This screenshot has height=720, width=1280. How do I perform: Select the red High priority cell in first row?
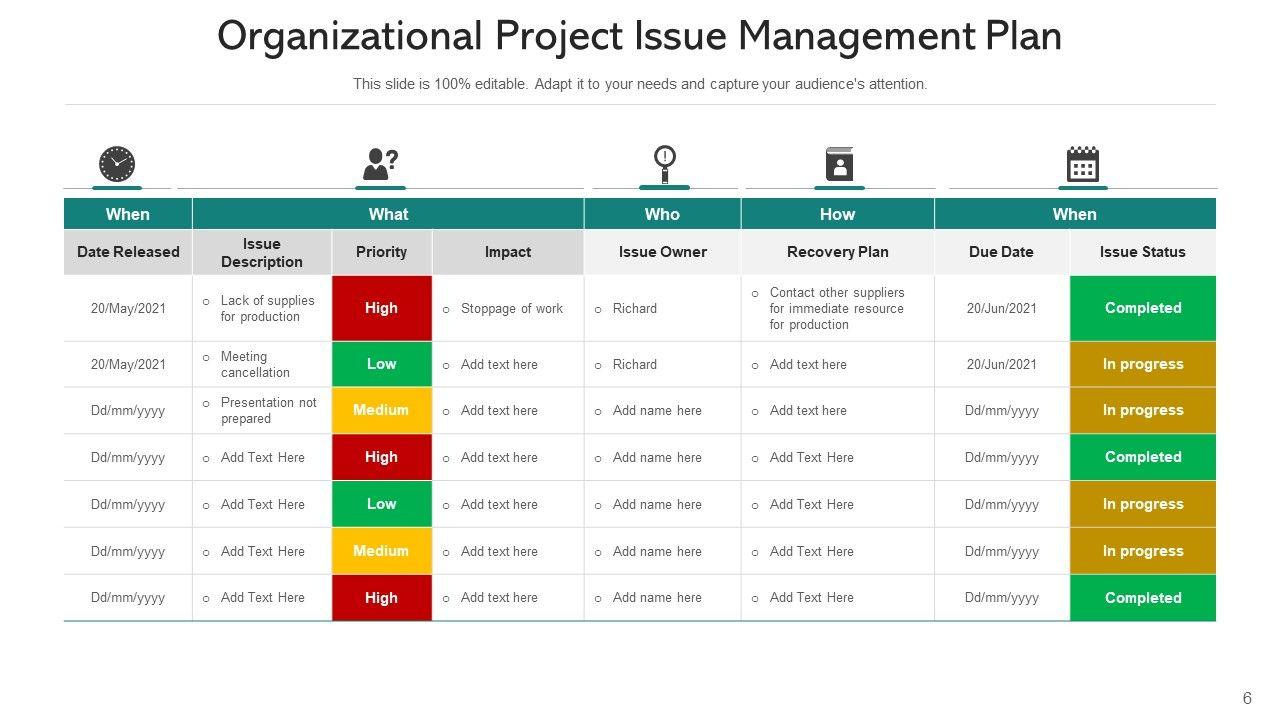381,308
